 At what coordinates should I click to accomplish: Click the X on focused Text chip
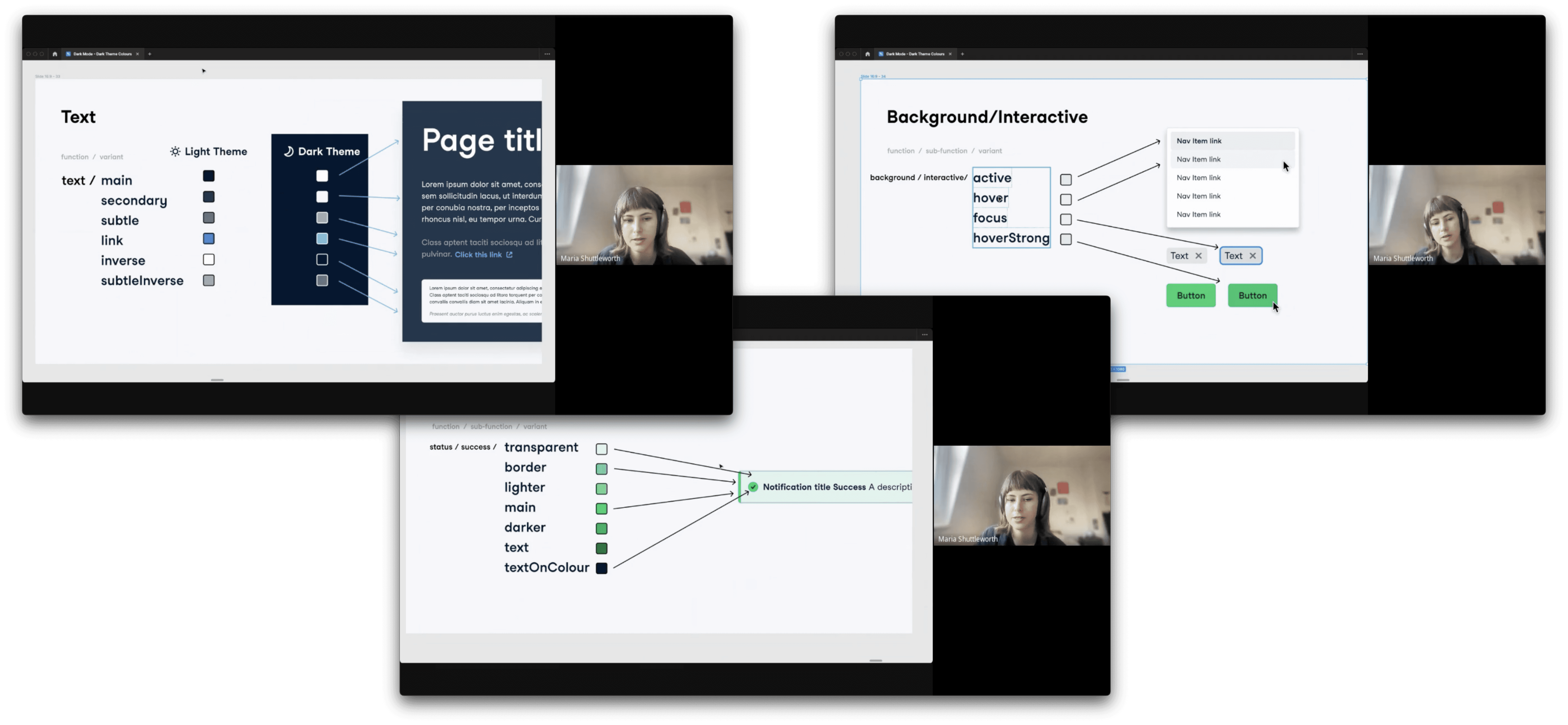click(1253, 256)
